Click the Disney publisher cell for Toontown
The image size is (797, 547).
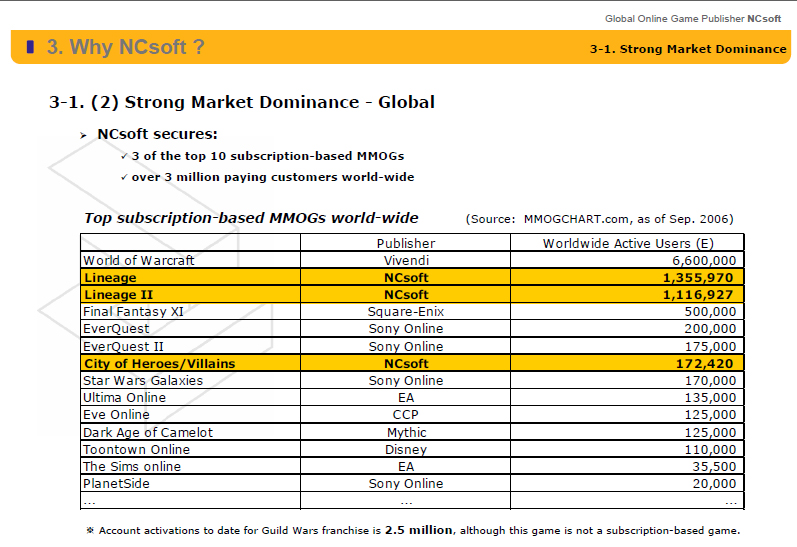click(406, 450)
